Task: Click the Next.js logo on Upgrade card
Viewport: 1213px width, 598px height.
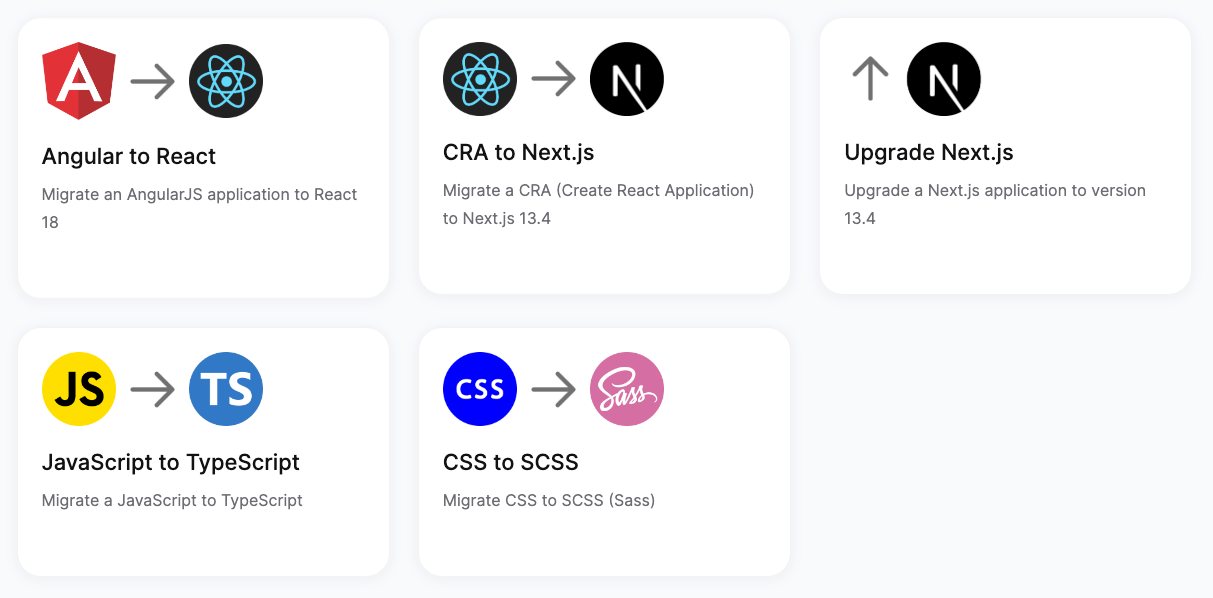Action: pyautogui.click(x=942, y=79)
